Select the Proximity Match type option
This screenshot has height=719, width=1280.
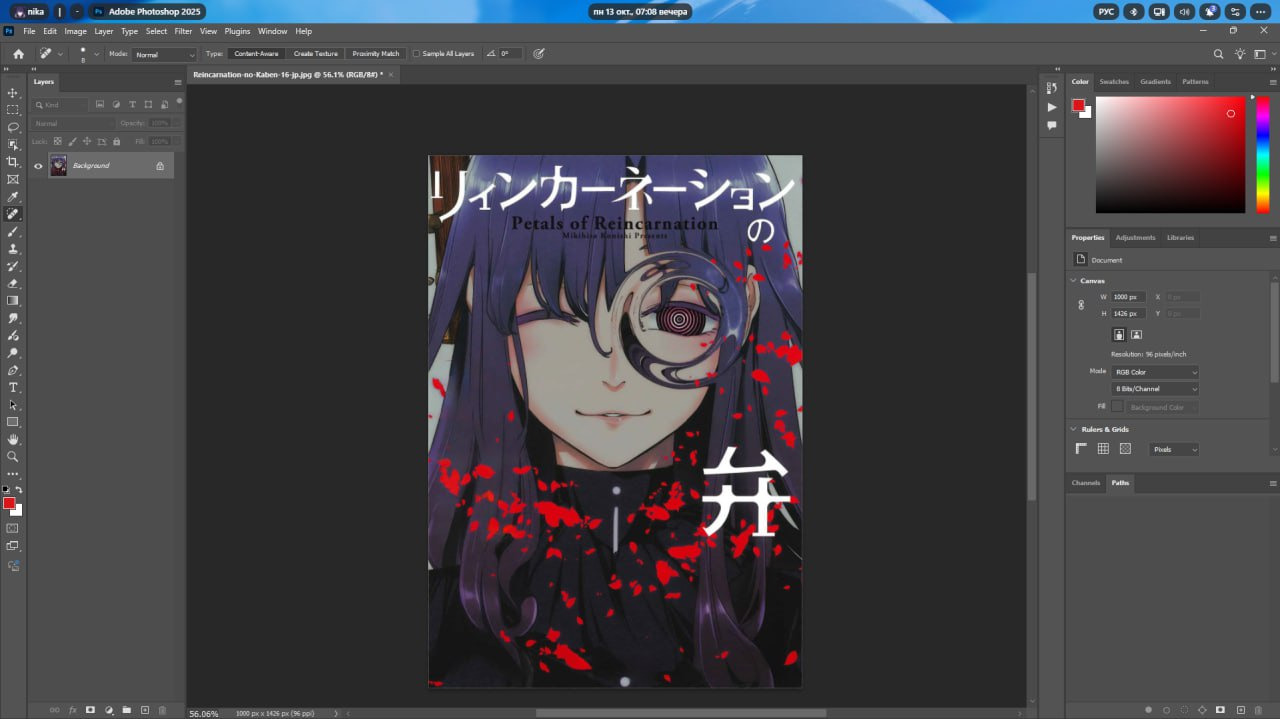(376, 54)
